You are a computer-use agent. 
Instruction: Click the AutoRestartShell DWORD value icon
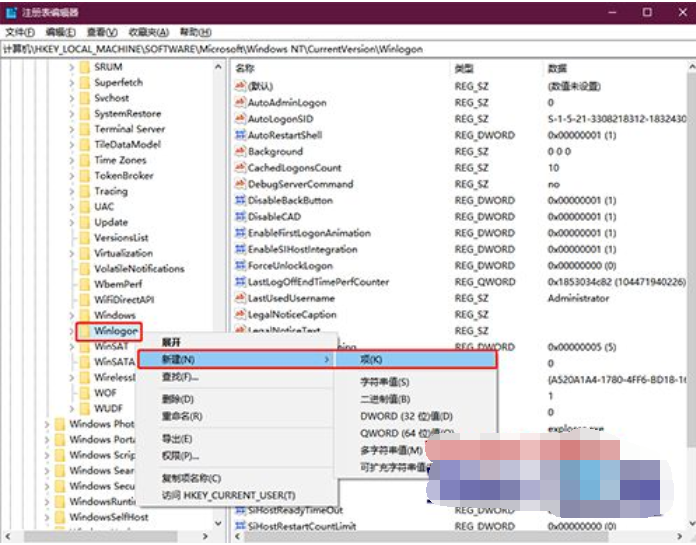[x=240, y=135]
